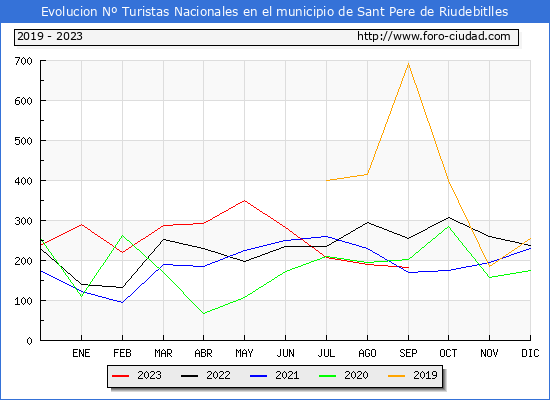Click the red 2023 point at ENE

coord(81,225)
